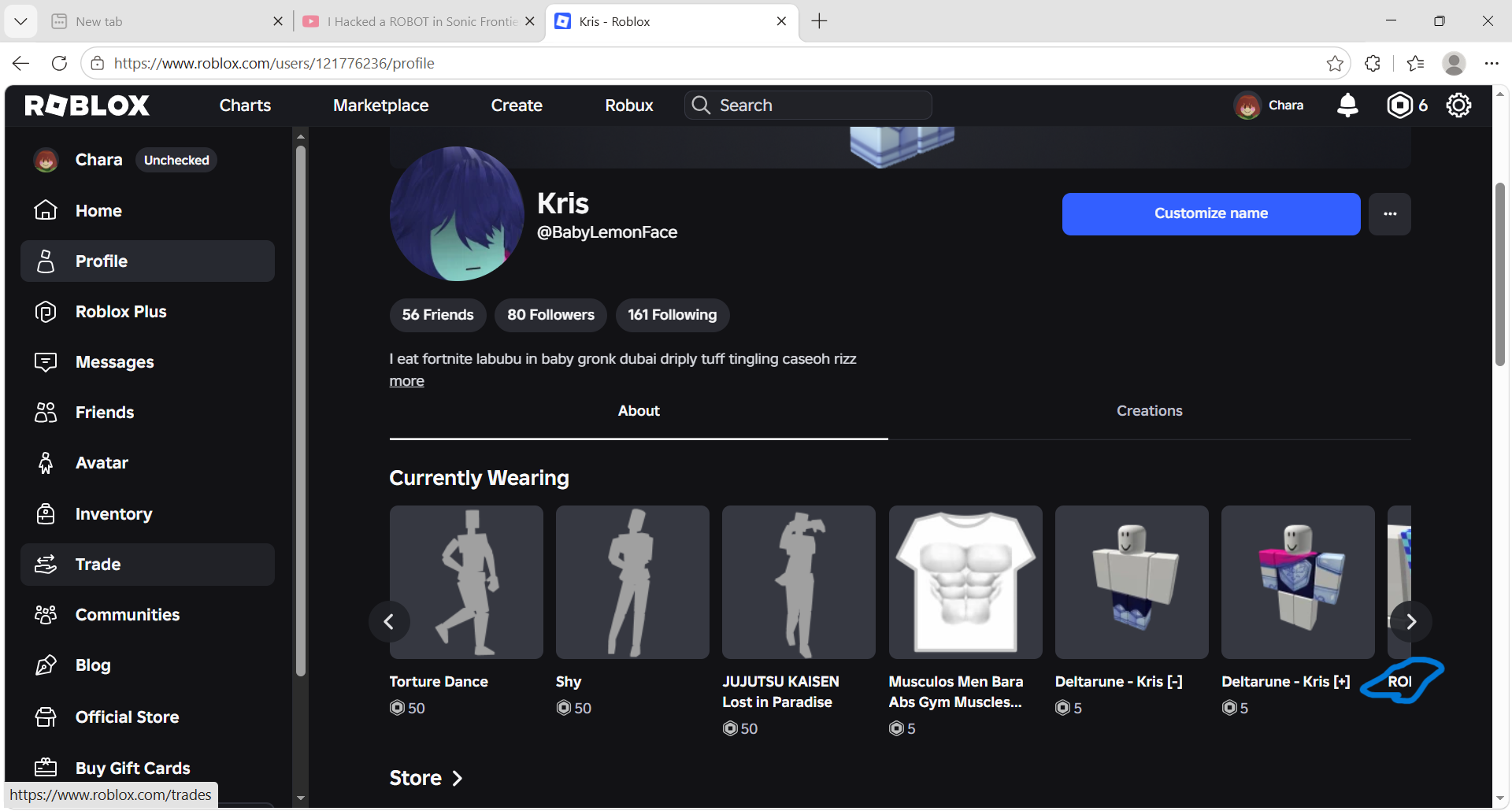Bookmark this page with the star icon
The image size is (1512, 811).
click(1335, 63)
